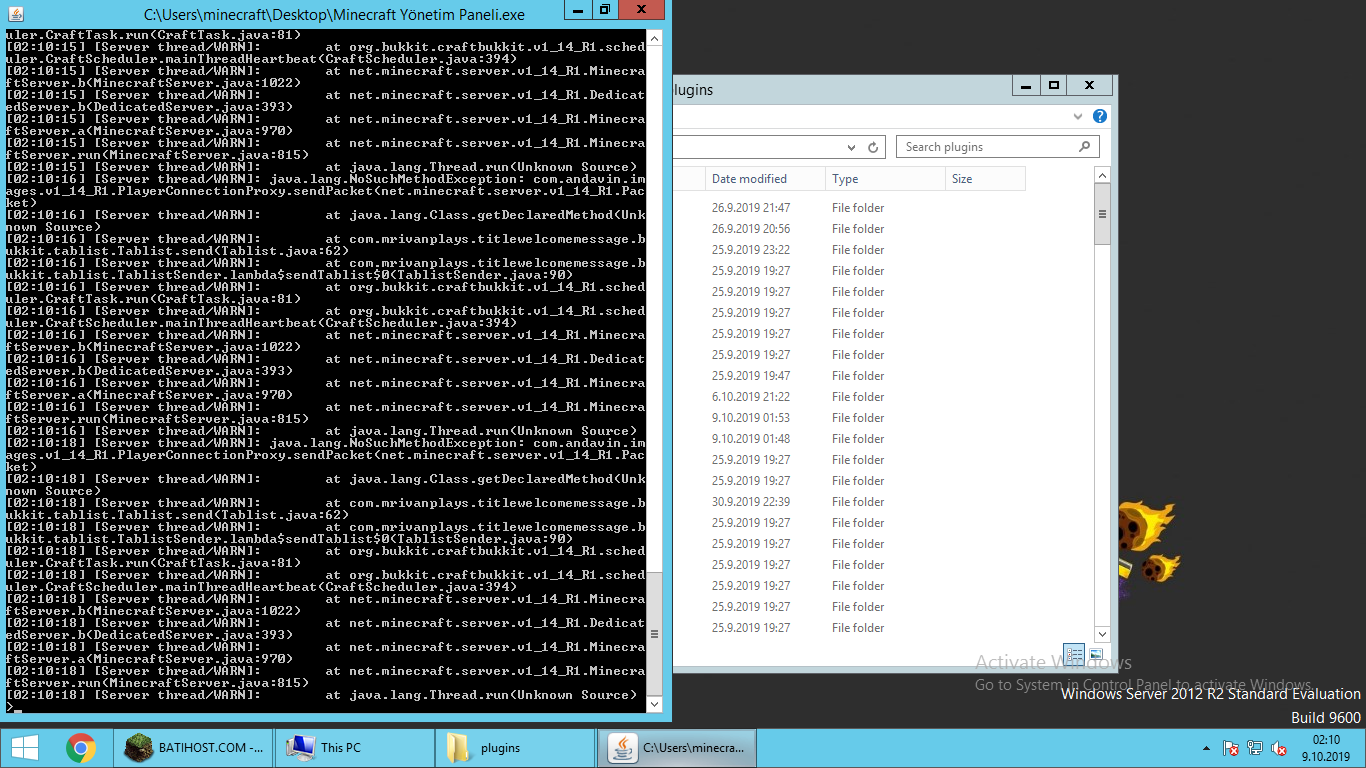Refresh the plugins folder view
Image resolution: width=1366 pixels, height=768 pixels.
(x=873, y=147)
